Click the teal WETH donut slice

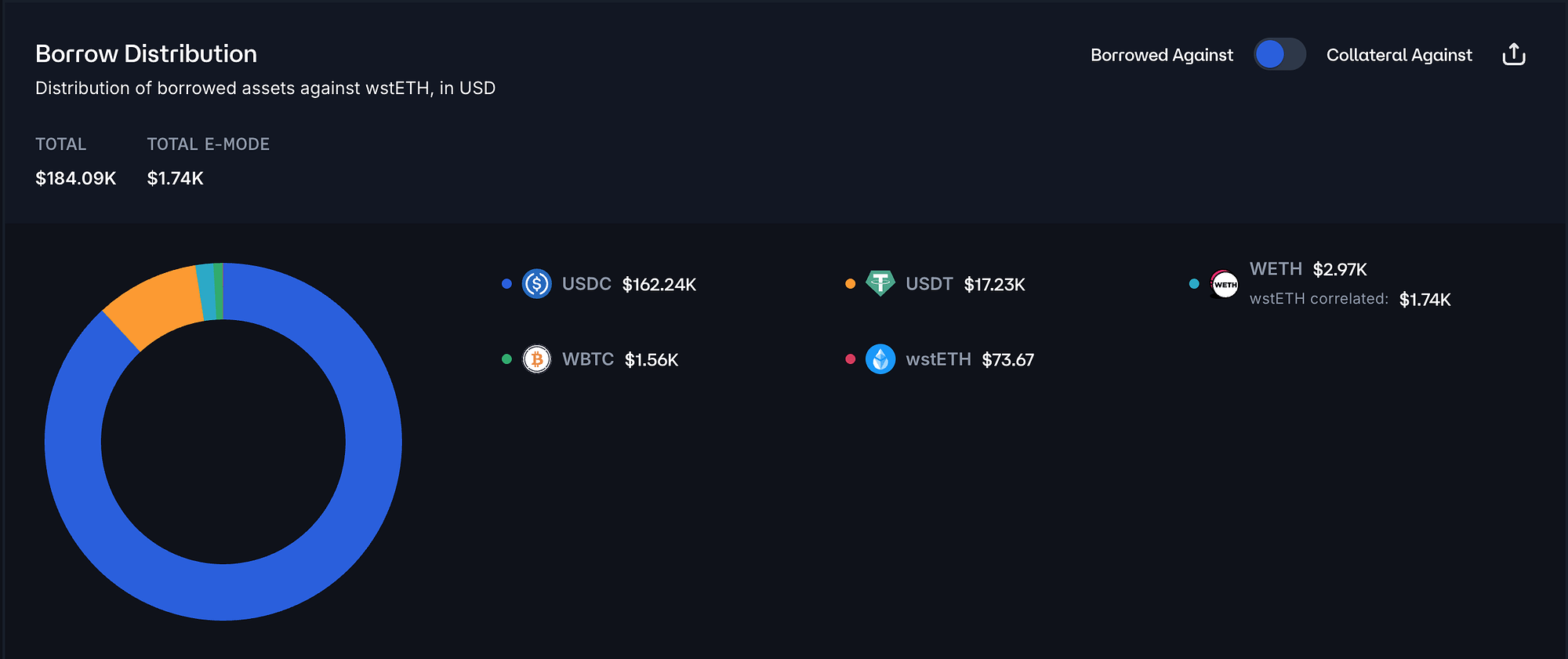pos(206,292)
